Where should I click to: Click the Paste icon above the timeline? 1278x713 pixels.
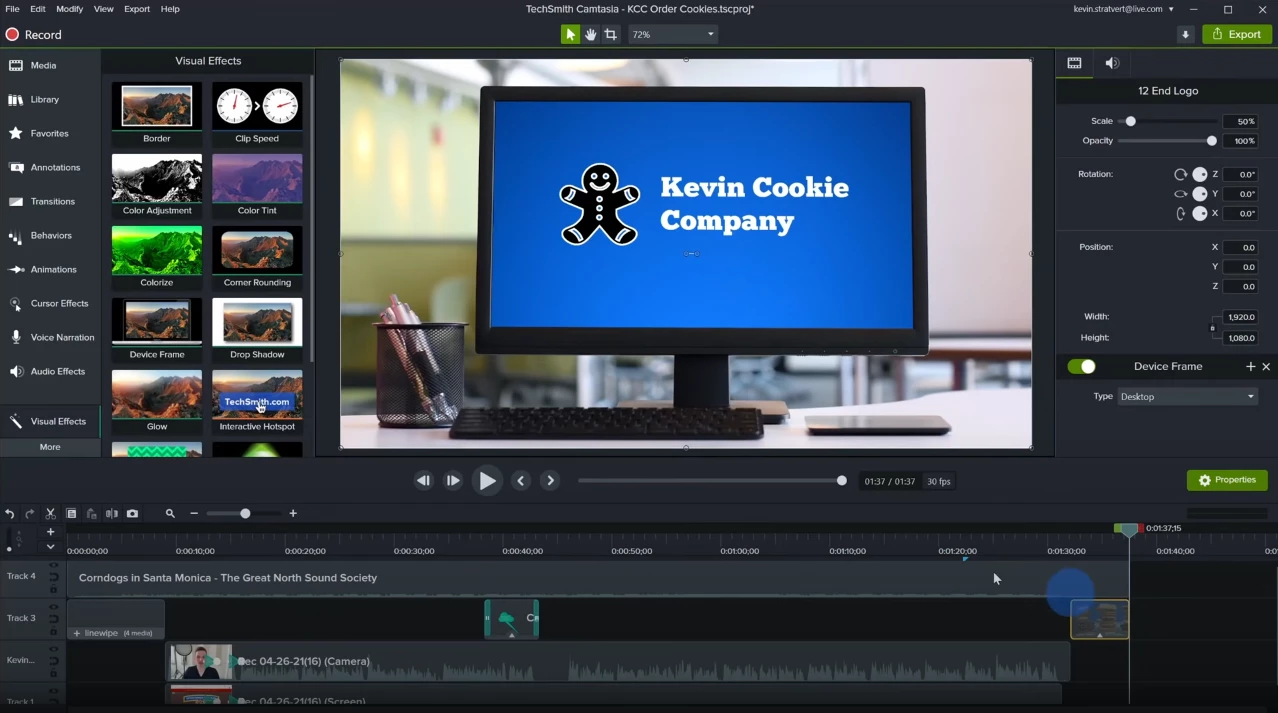click(x=91, y=513)
